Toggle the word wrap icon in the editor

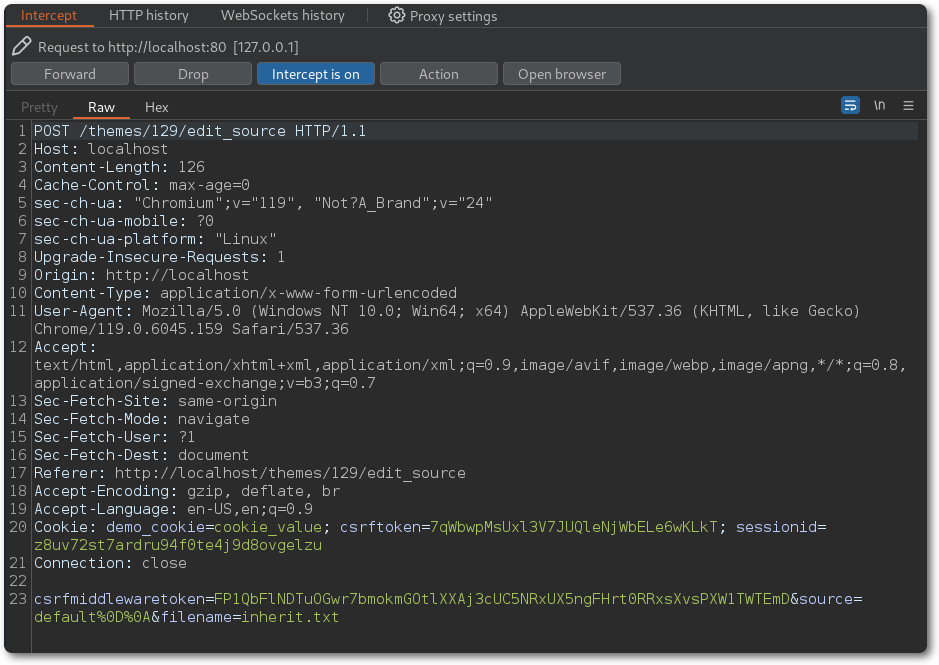[x=850, y=106]
